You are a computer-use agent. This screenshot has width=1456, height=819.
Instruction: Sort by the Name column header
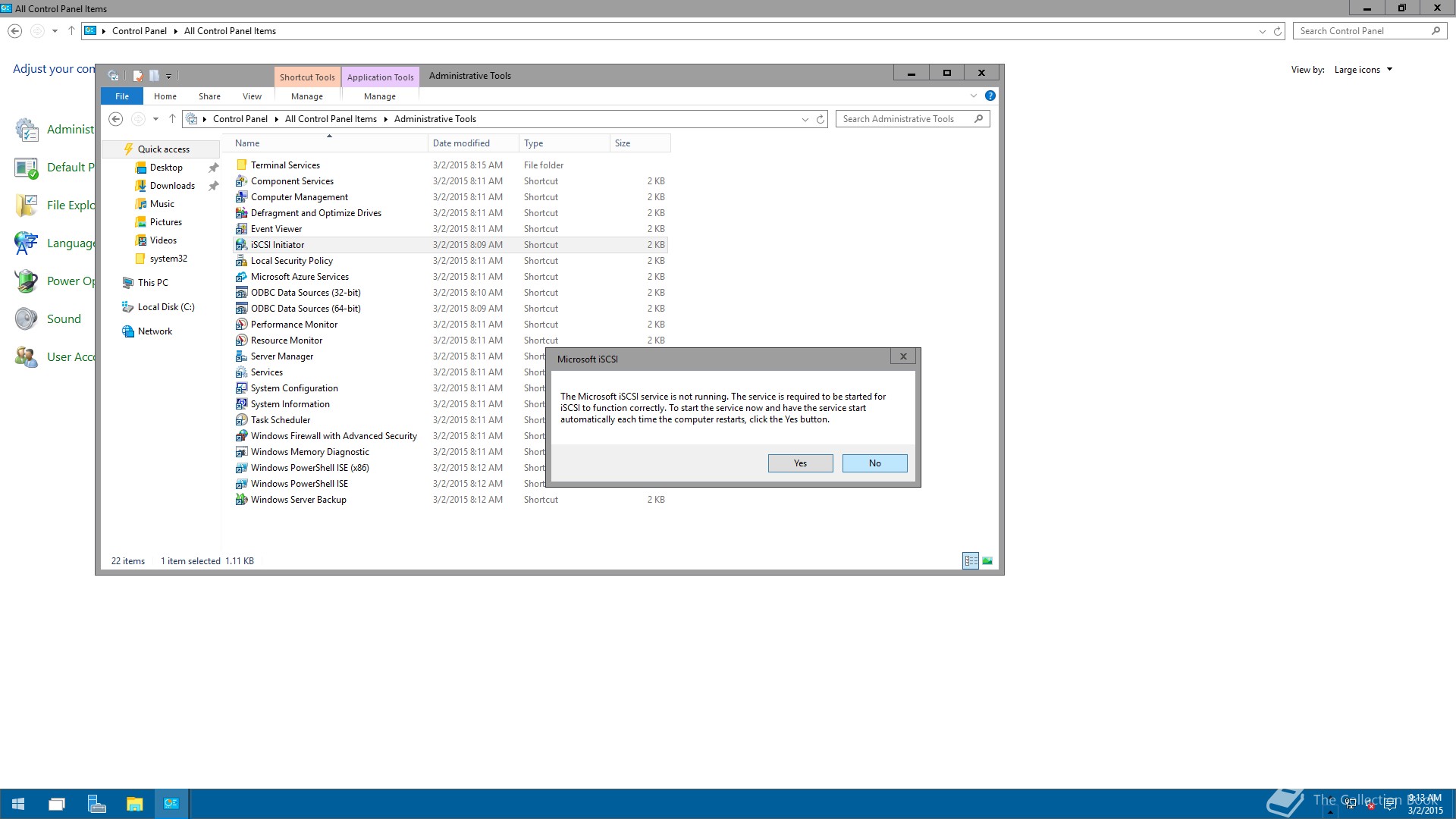click(329, 143)
